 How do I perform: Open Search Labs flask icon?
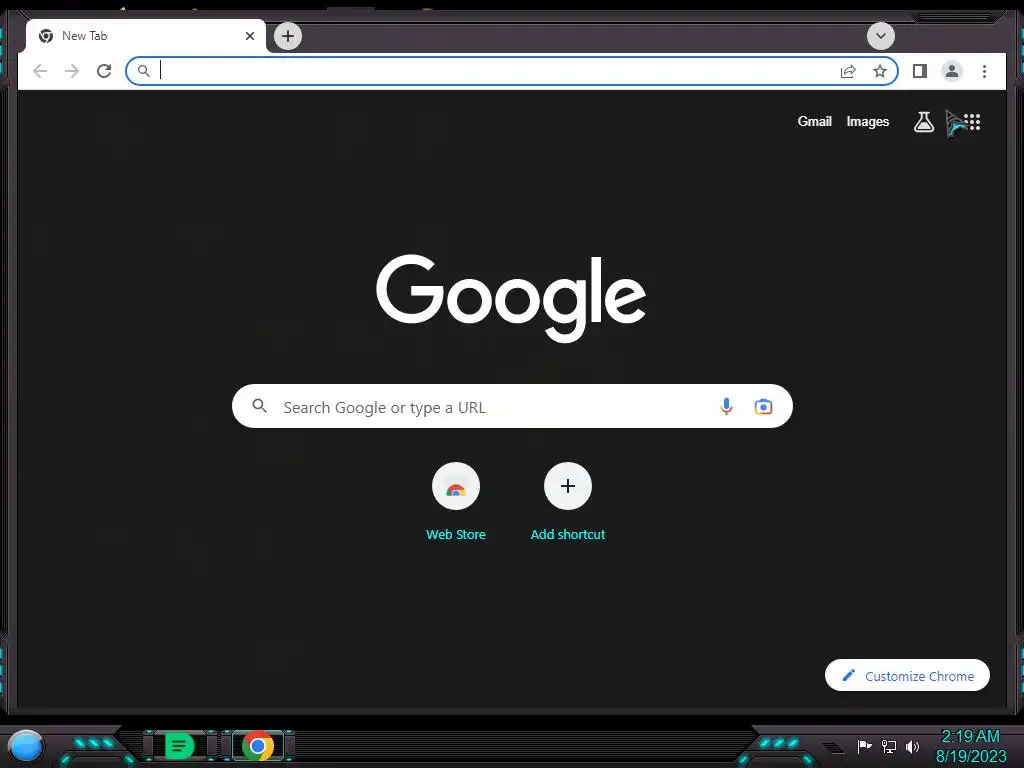[x=923, y=121]
